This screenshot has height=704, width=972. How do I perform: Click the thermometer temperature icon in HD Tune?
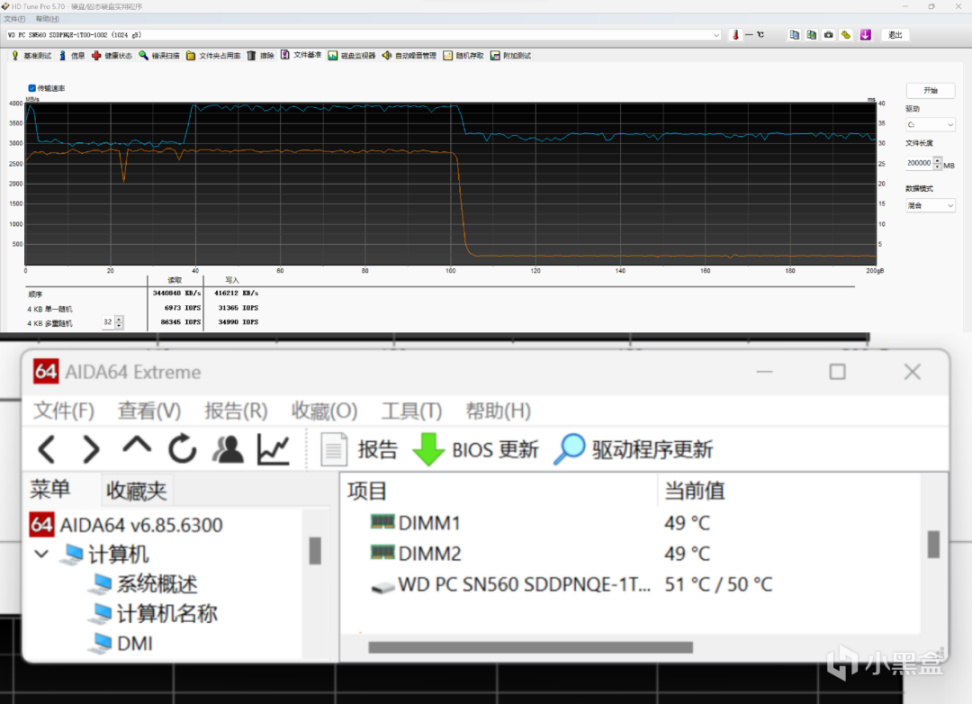[735, 35]
